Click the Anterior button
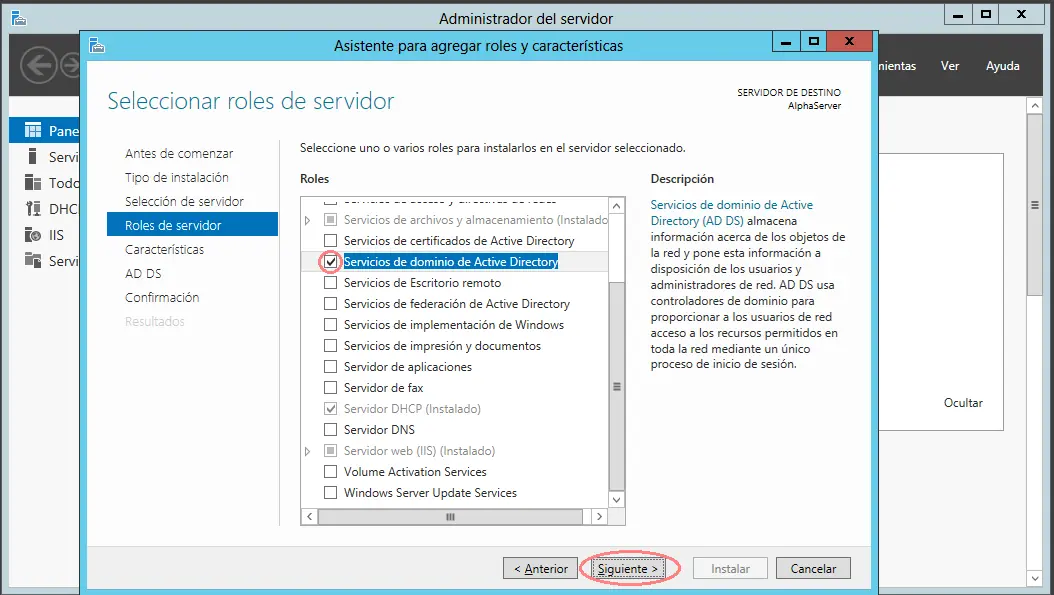Screen dimensions: 1054x595 540,568
